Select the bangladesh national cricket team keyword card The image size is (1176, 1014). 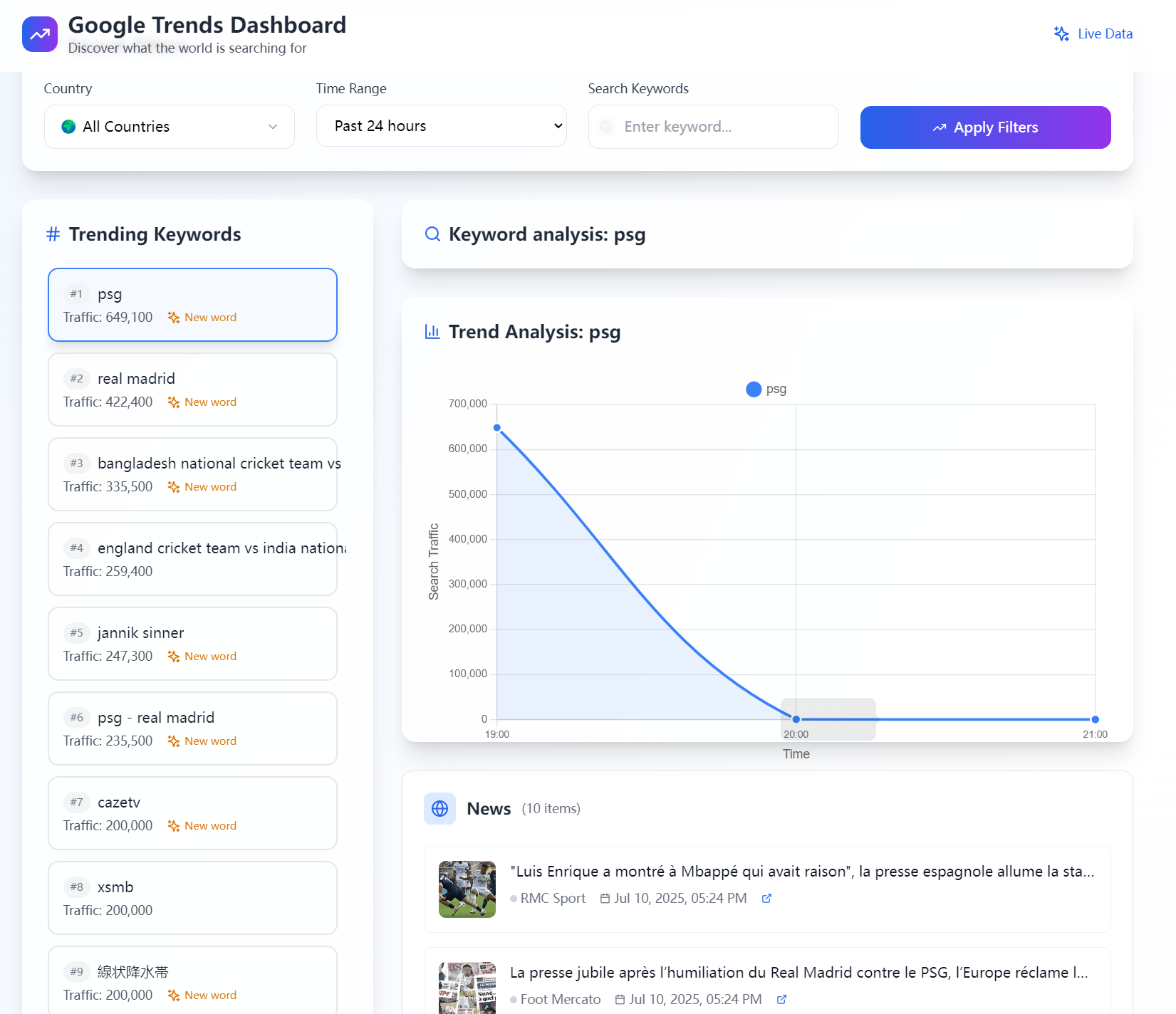click(x=192, y=474)
